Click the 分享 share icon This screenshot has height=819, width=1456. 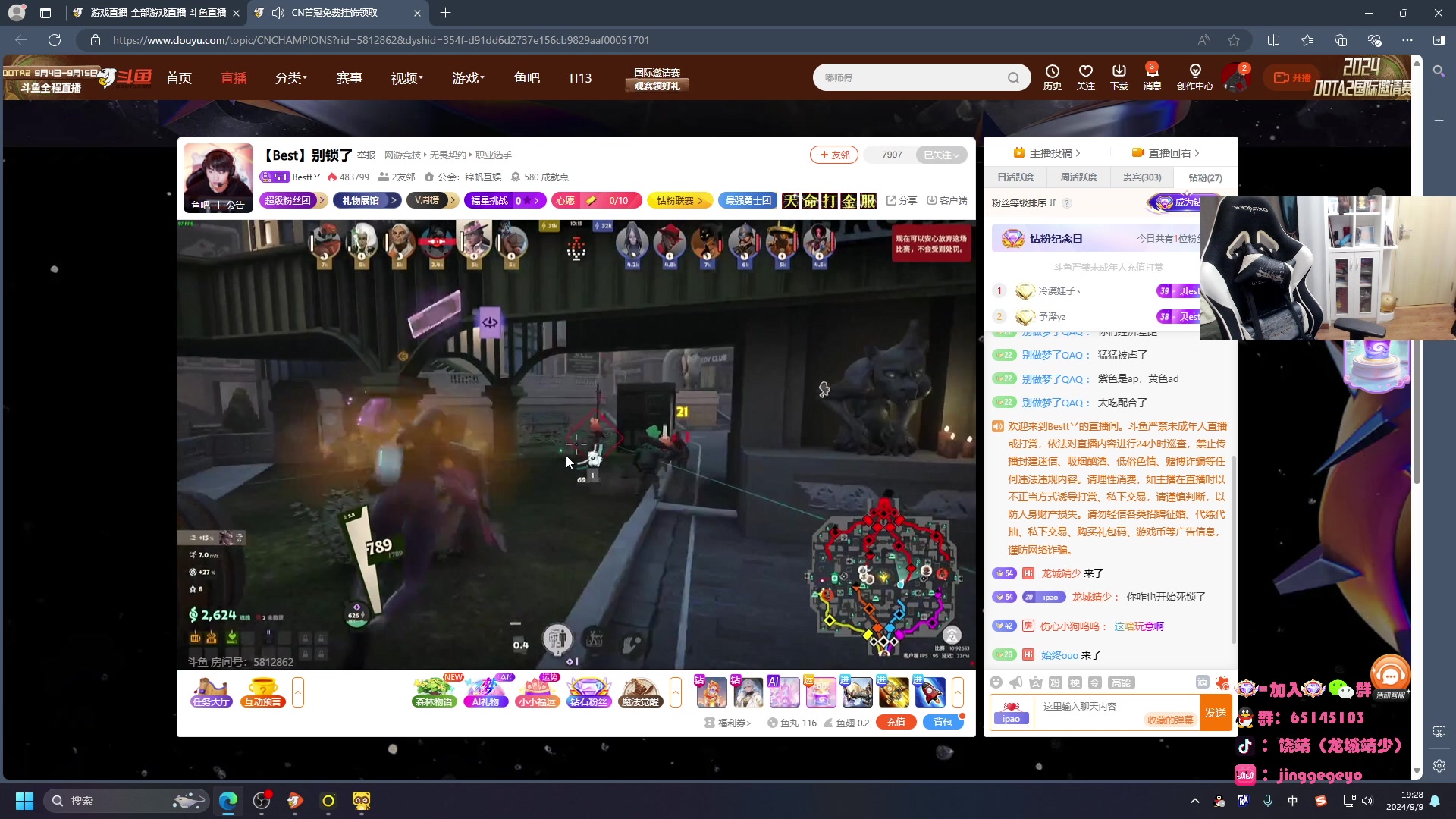coord(902,200)
